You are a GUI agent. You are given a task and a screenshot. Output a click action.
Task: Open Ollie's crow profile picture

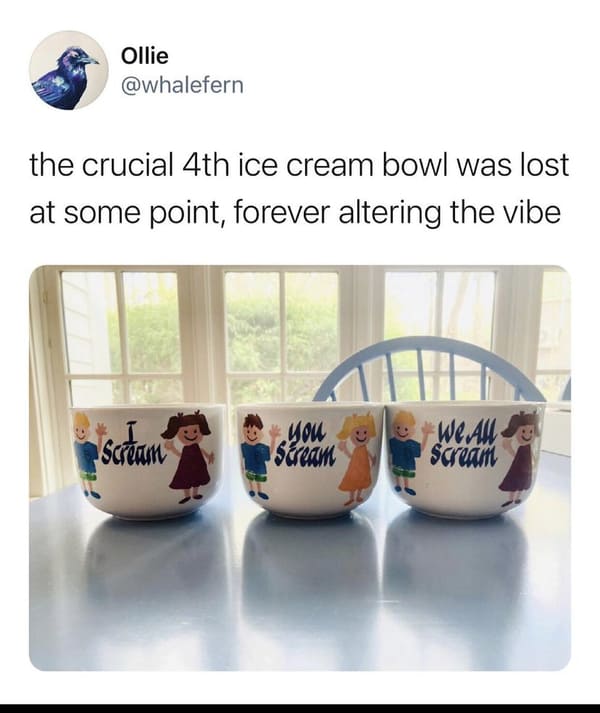pyautogui.click(x=69, y=70)
